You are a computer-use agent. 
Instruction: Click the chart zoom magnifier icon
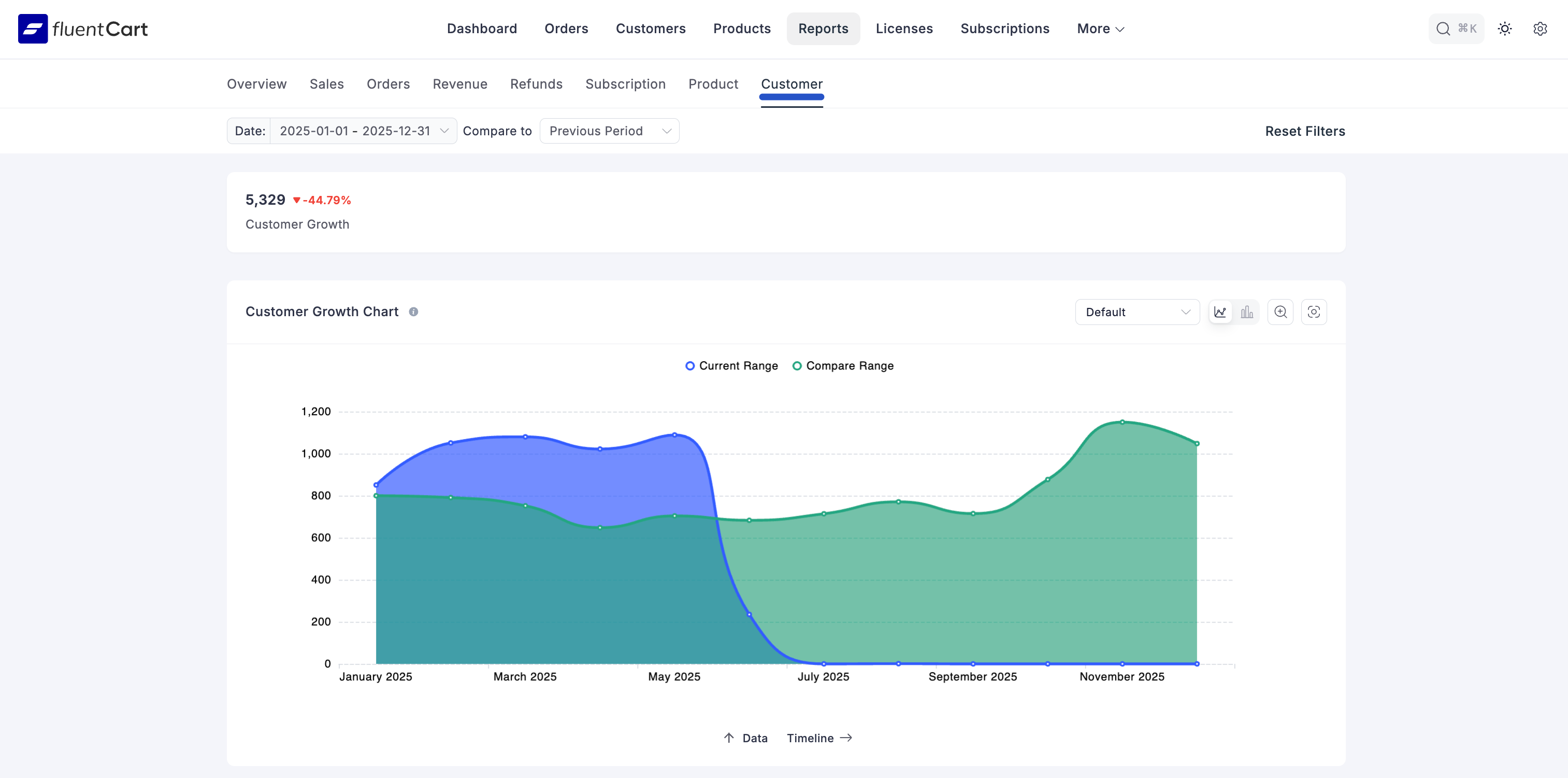[x=1280, y=312]
